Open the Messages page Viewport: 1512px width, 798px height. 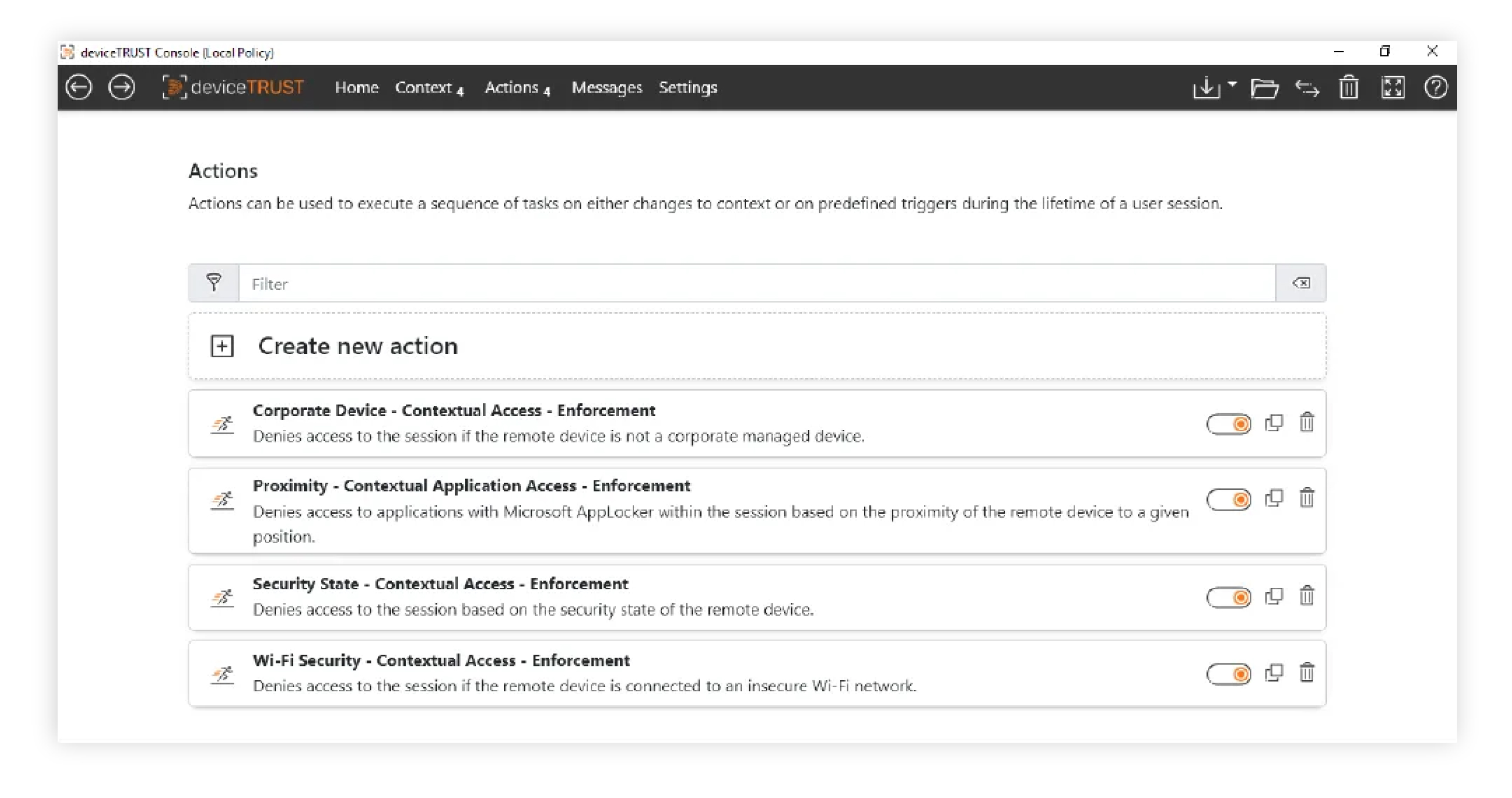[x=606, y=88]
